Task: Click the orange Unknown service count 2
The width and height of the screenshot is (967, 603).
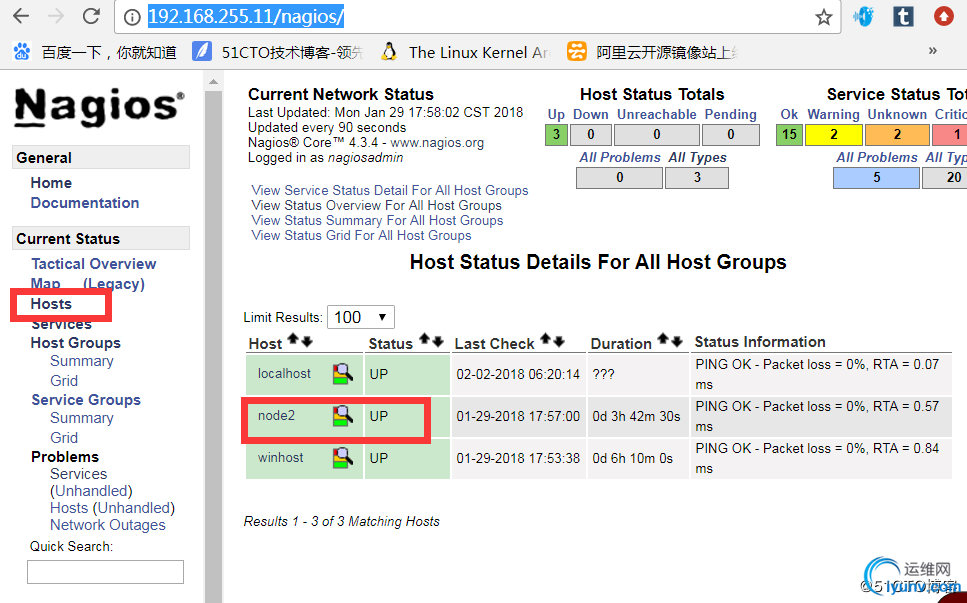Action: [897, 134]
